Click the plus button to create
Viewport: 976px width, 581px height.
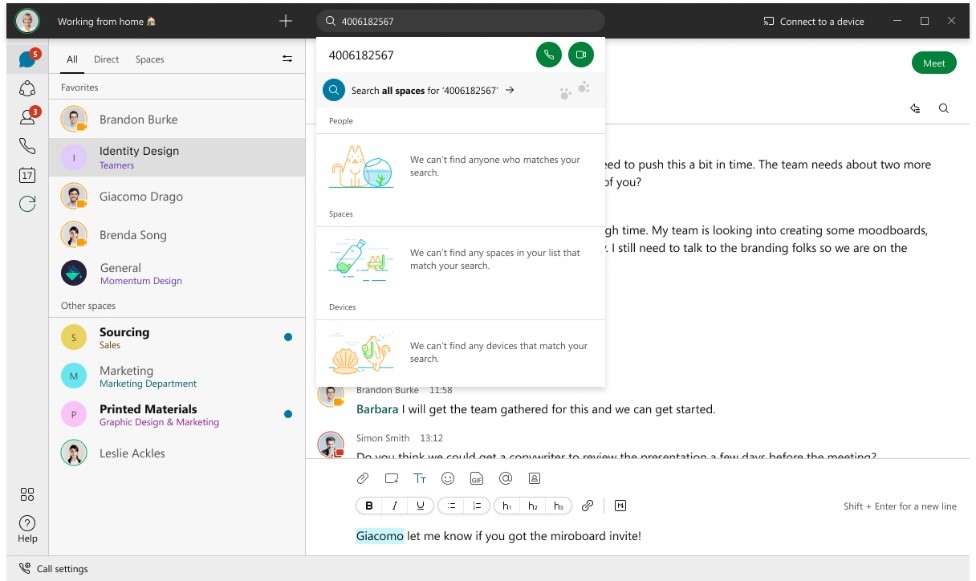click(285, 21)
